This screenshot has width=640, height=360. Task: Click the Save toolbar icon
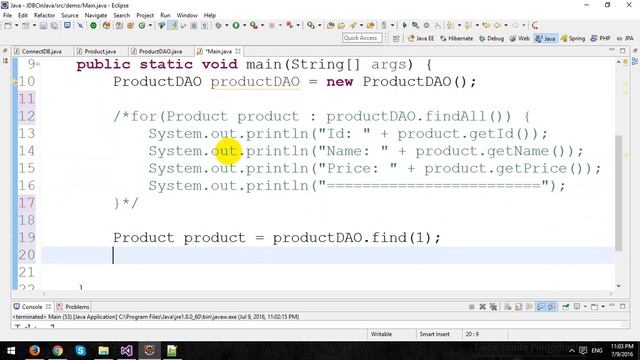pos(43,25)
